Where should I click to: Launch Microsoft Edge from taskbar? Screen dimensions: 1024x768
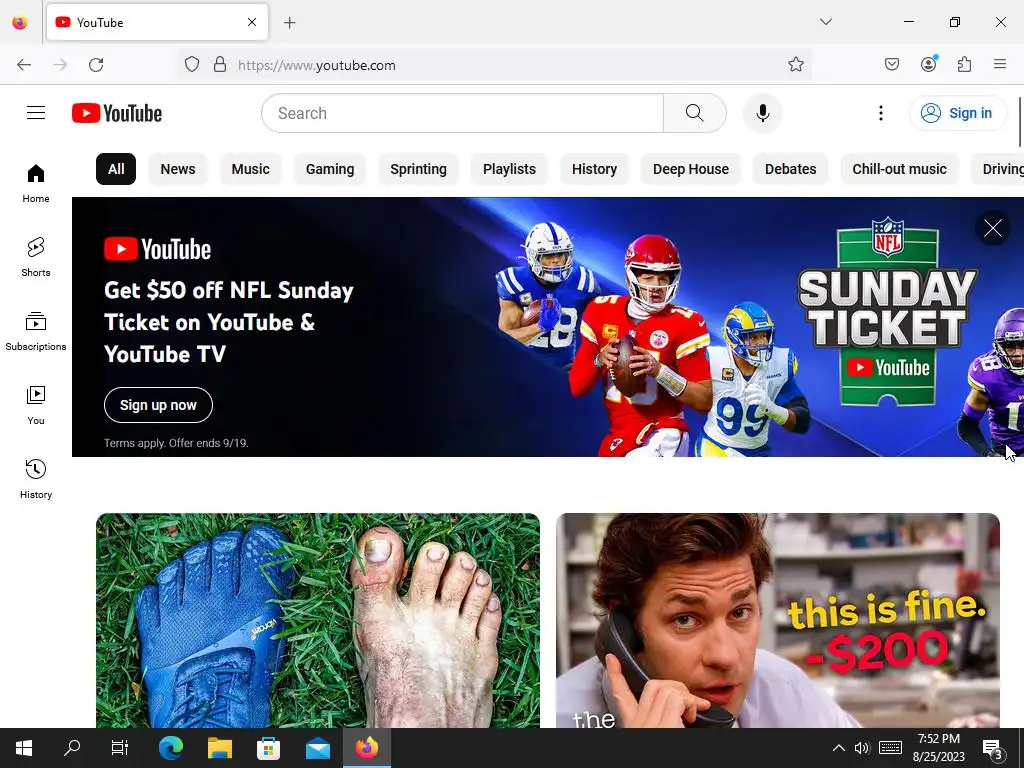(171, 748)
